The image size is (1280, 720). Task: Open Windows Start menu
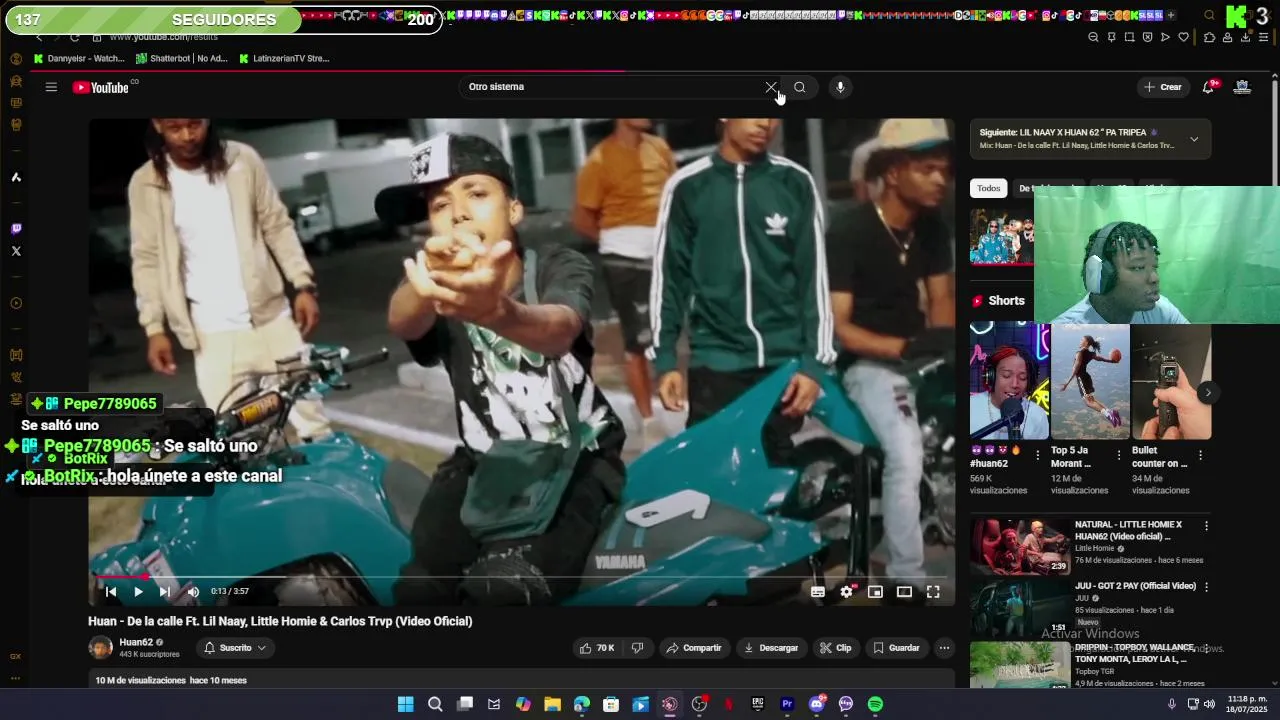pyautogui.click(x=405, y=704)
